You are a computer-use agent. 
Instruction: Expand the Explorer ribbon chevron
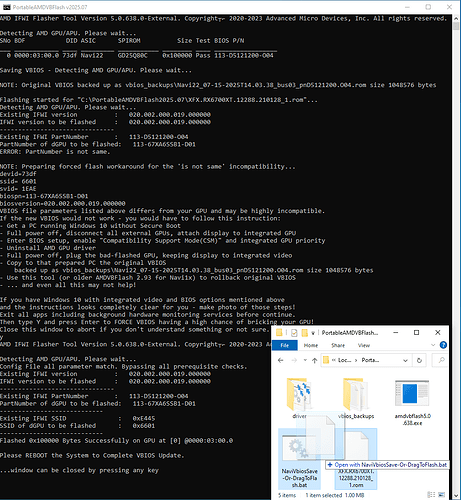pos(433,345)
